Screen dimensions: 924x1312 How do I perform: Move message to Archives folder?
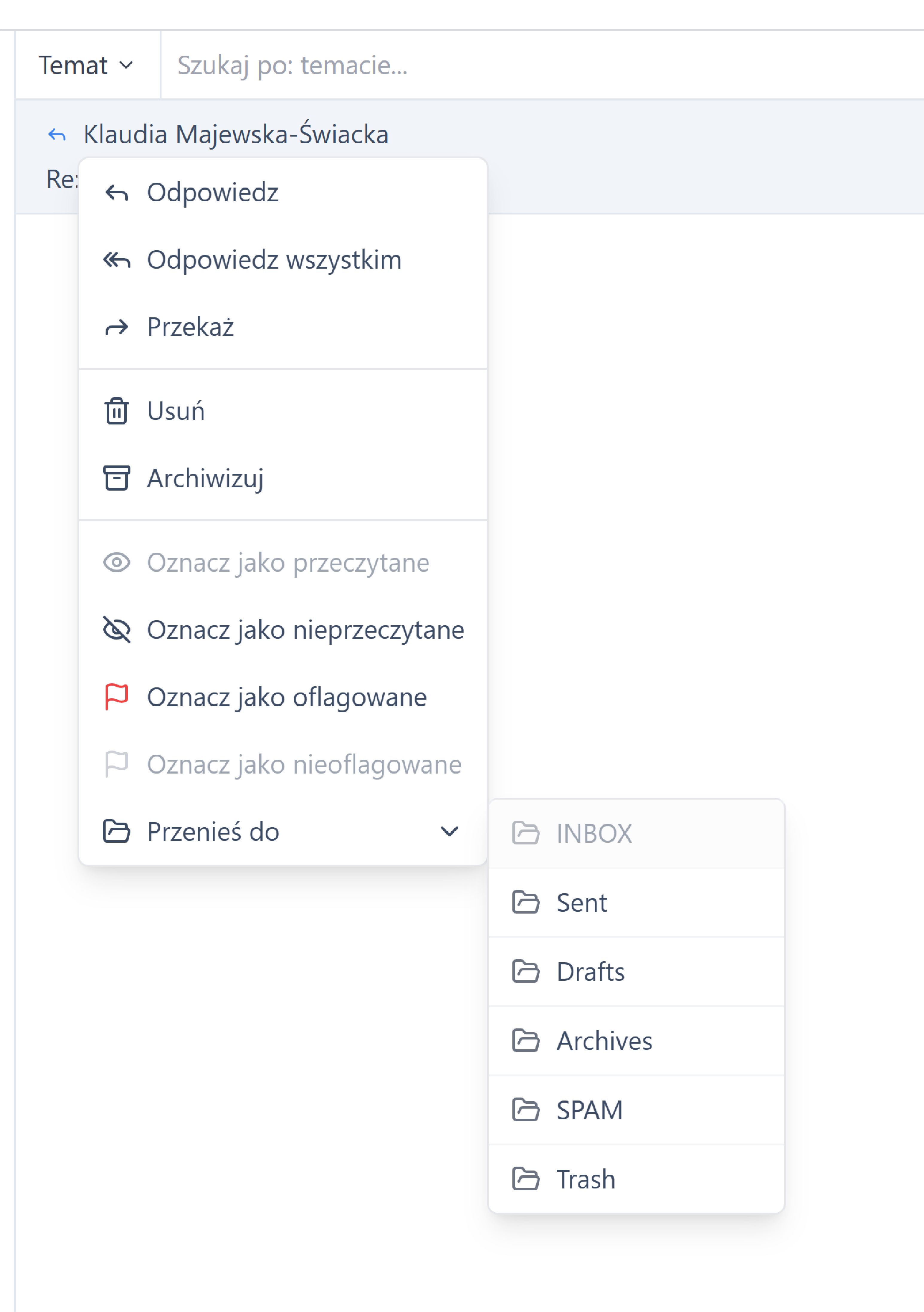(604, 1041)
